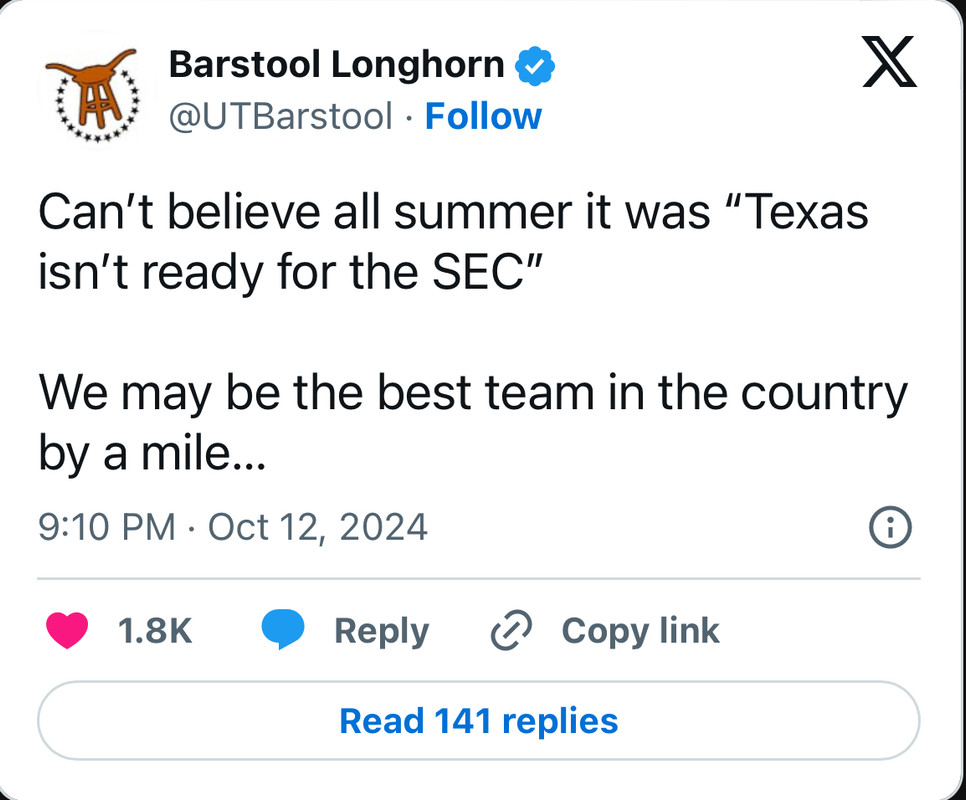Viewport: 966px width, 800px height.
Task: Open the circled info icon
Action: pyautogui.click(x=890, y=528)
